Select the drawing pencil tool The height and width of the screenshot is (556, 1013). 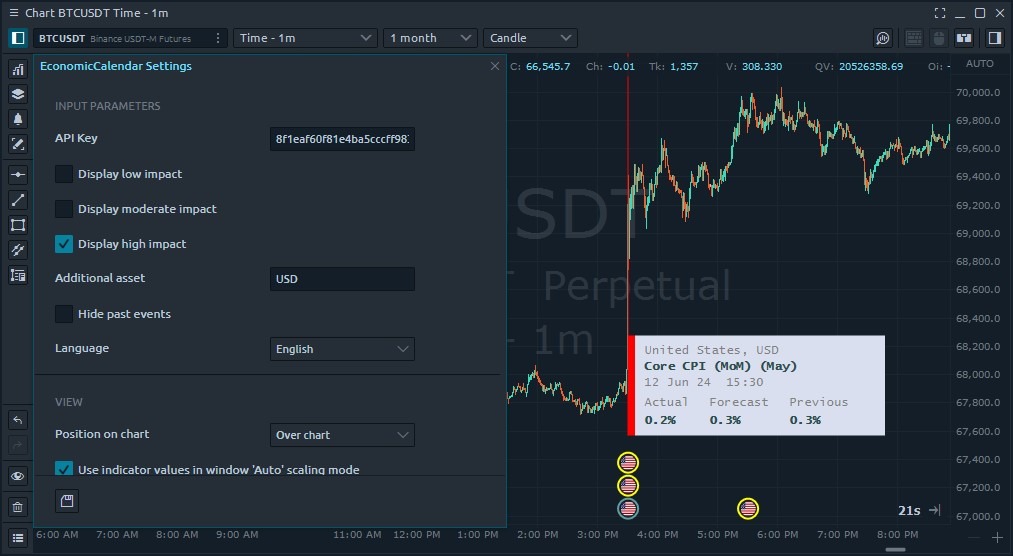(x=18, y=144)
